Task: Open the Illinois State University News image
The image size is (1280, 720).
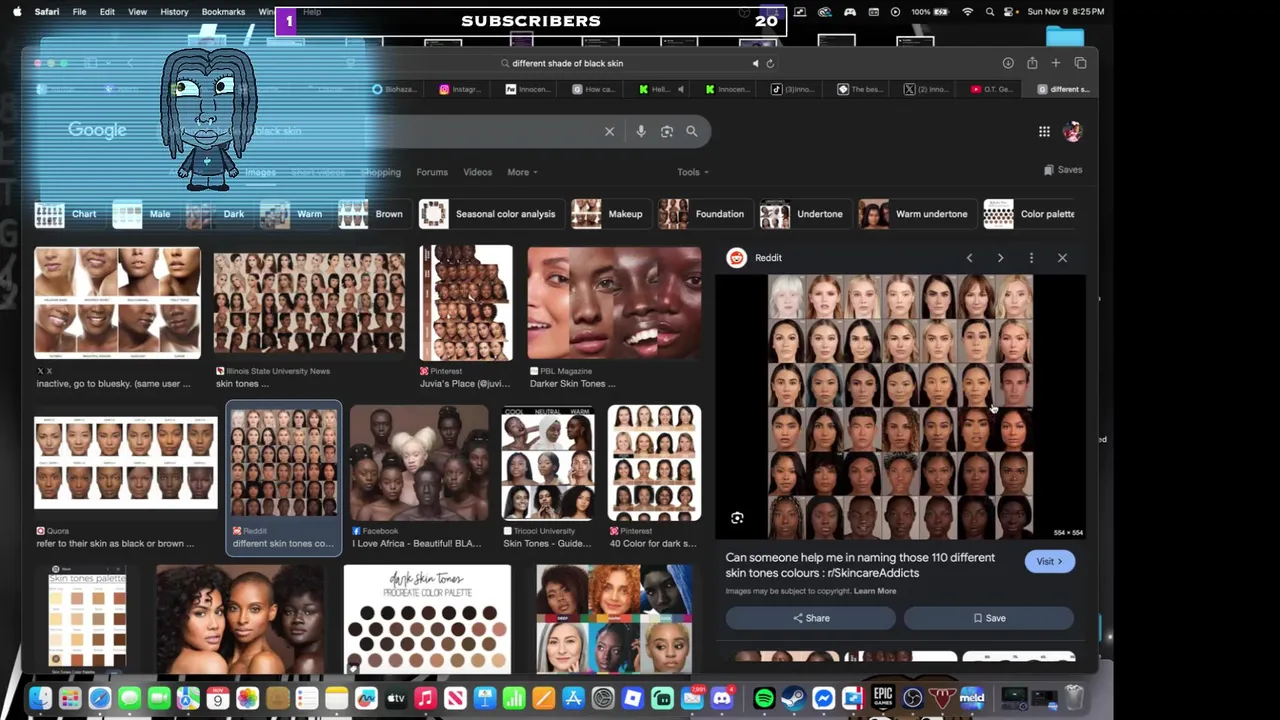Action: click(309, 305)
